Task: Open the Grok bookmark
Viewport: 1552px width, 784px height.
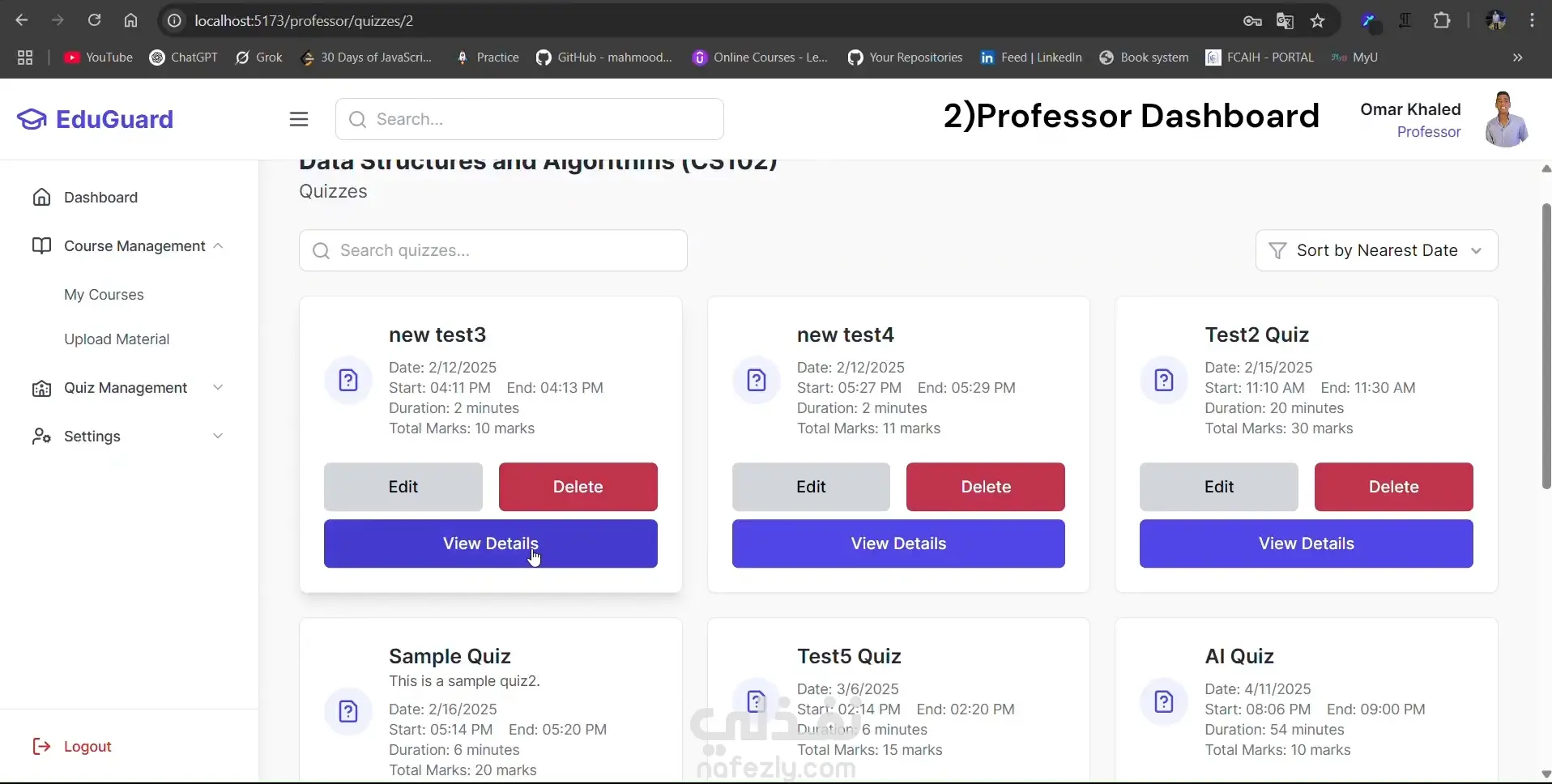Action: pyautogui.click(x=259, y=58)
